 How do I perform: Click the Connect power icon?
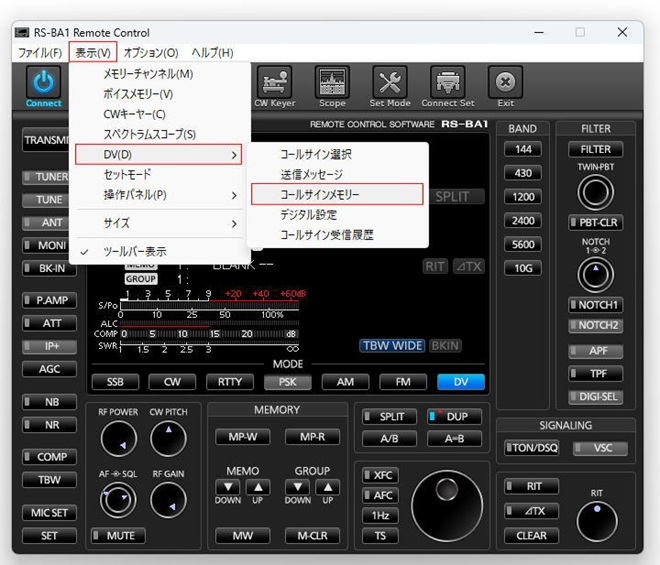43,84
